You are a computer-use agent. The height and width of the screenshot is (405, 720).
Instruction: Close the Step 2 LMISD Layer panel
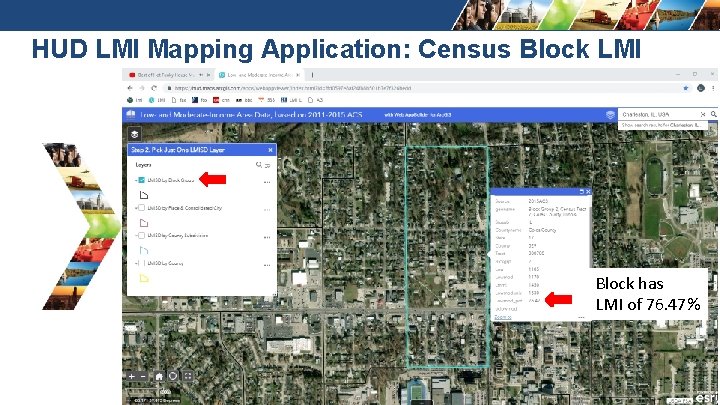click(x=270, y=150)
